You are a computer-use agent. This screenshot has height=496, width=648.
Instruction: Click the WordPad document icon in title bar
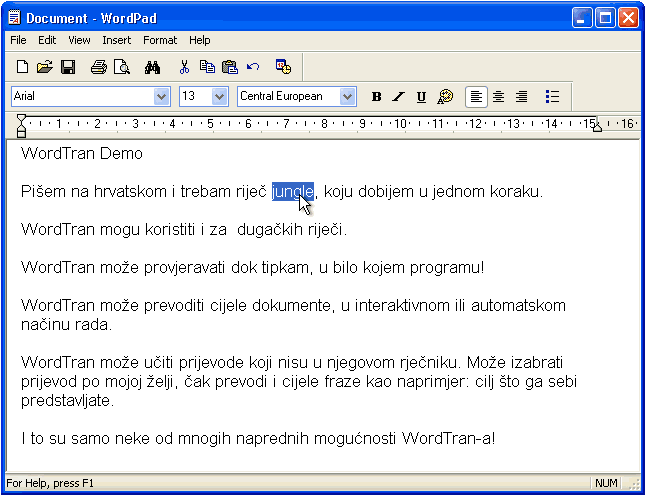point(14,18)
